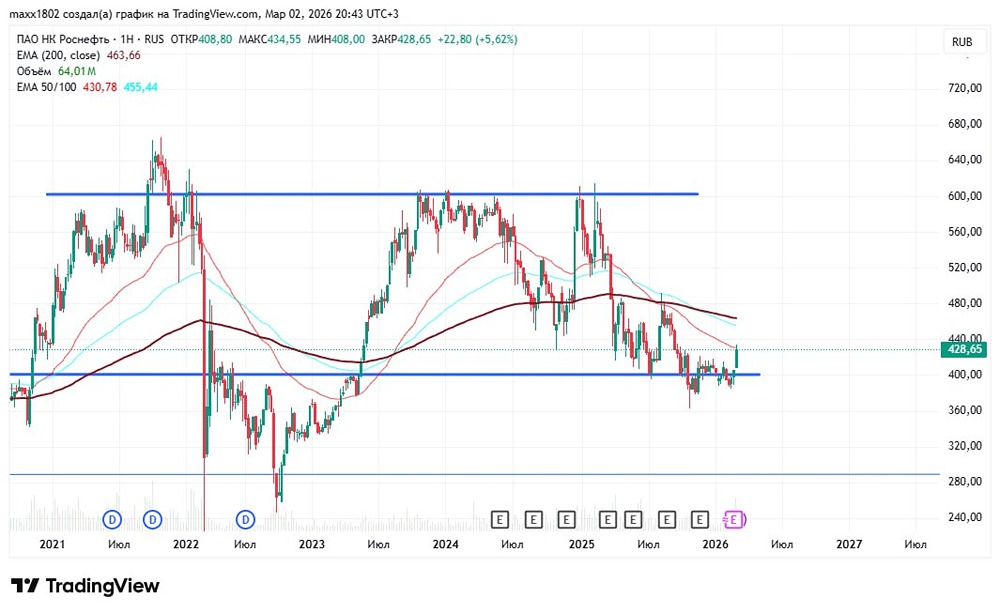Click the +22,80 (+5,62%) change value
The image size is (1000, 614).
click(478, 40)
